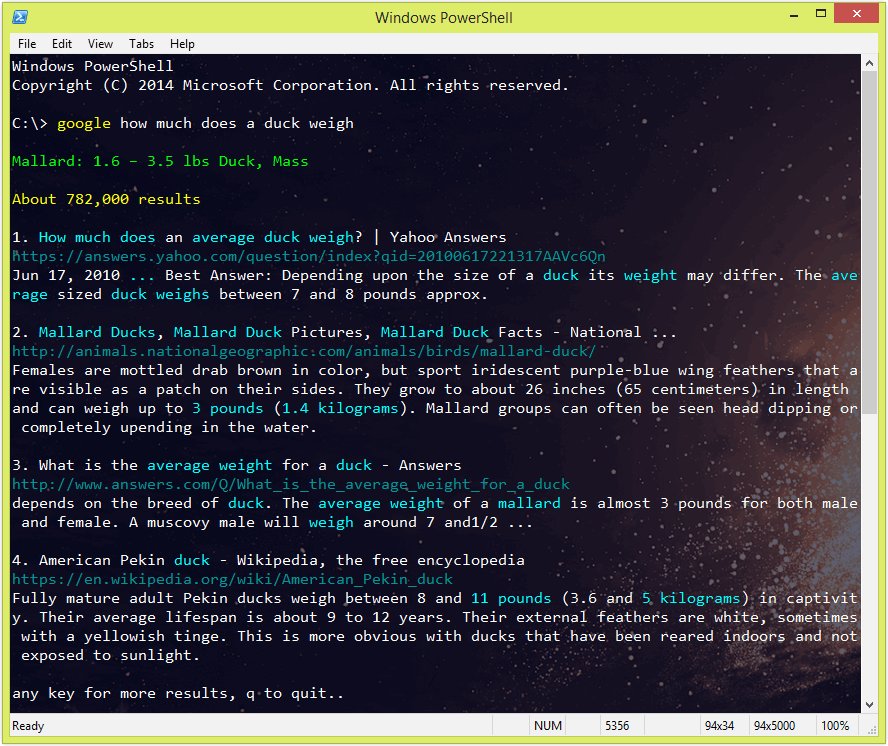Open the nationalgeographic mallard-duck URL
This screenshot has height=746, width=888.
coord(304,352)
